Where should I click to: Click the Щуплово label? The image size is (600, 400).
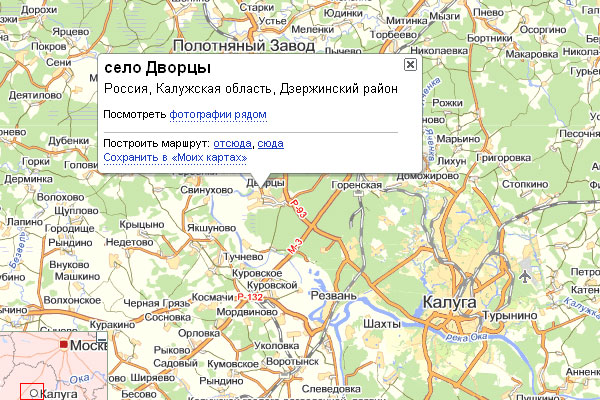[x=76, y=211]
